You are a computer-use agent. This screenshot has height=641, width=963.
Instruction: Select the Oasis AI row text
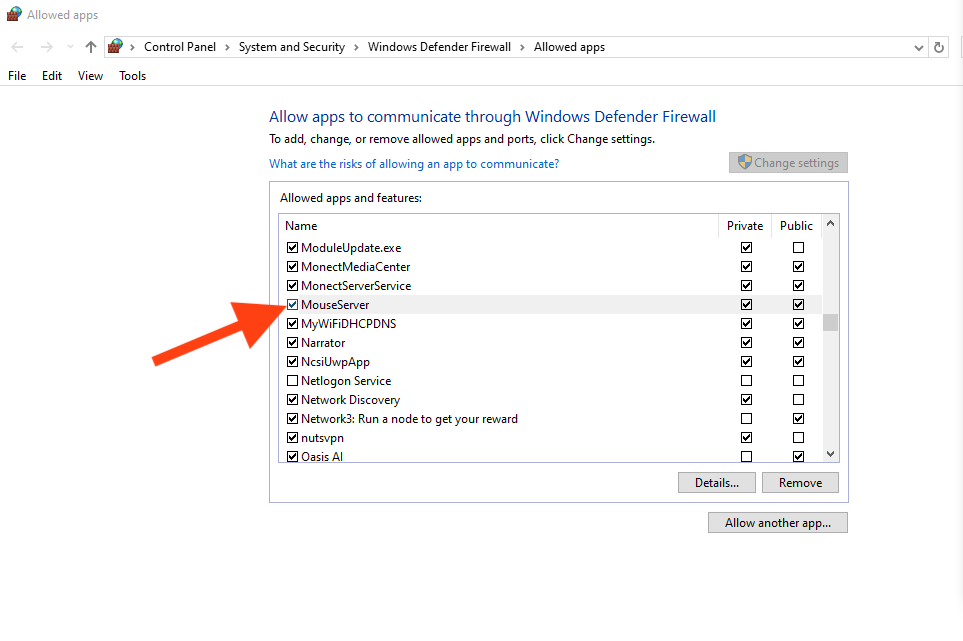point(322,457)
